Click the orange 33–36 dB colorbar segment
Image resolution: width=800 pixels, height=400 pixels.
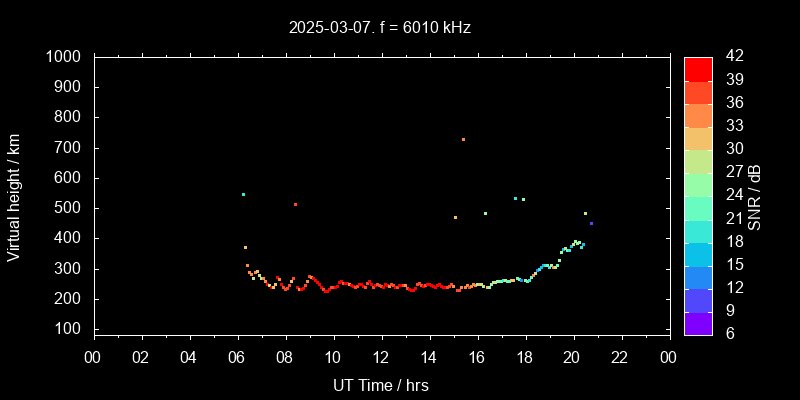point(698,115)
